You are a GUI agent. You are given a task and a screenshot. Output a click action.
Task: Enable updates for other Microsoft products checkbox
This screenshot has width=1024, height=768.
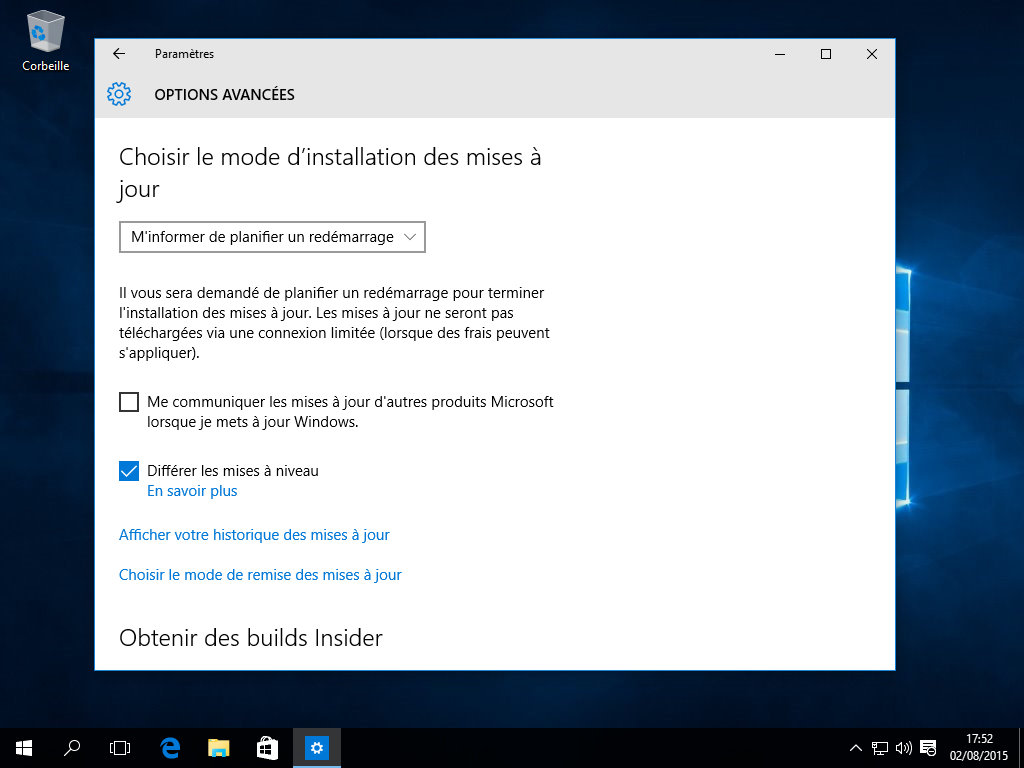point(129,402)
